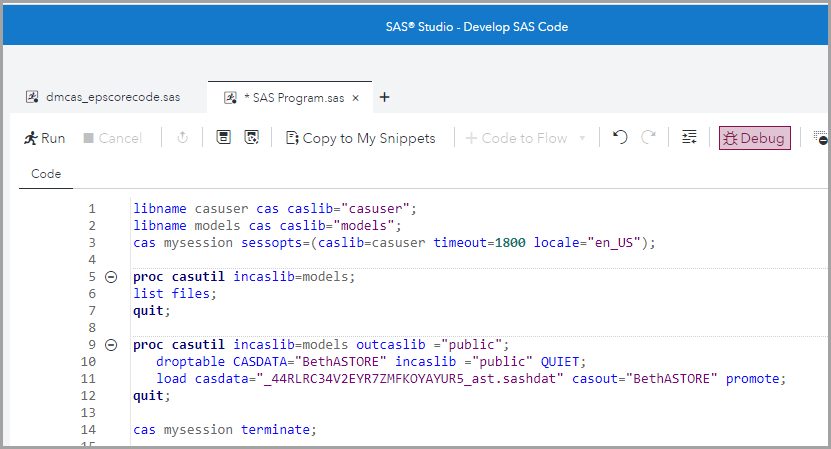This screenshot has height=449, width=831.
Task: Open Code to Flow dropdown arrow
Action: (x=582, y=138)
